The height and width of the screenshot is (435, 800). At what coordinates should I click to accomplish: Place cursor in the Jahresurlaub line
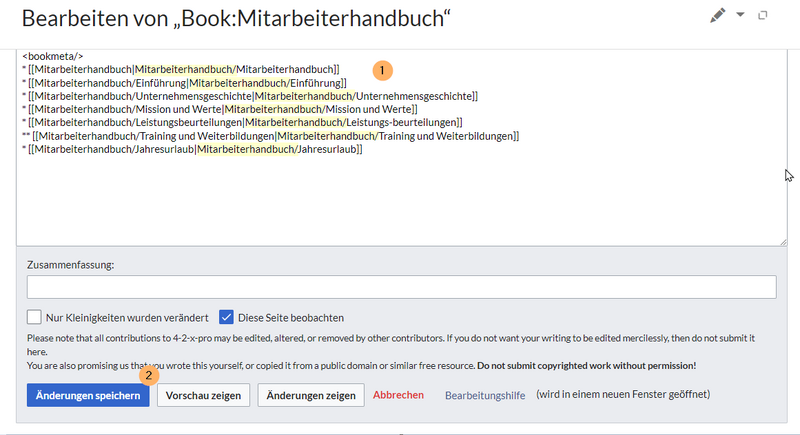[190, 149]
